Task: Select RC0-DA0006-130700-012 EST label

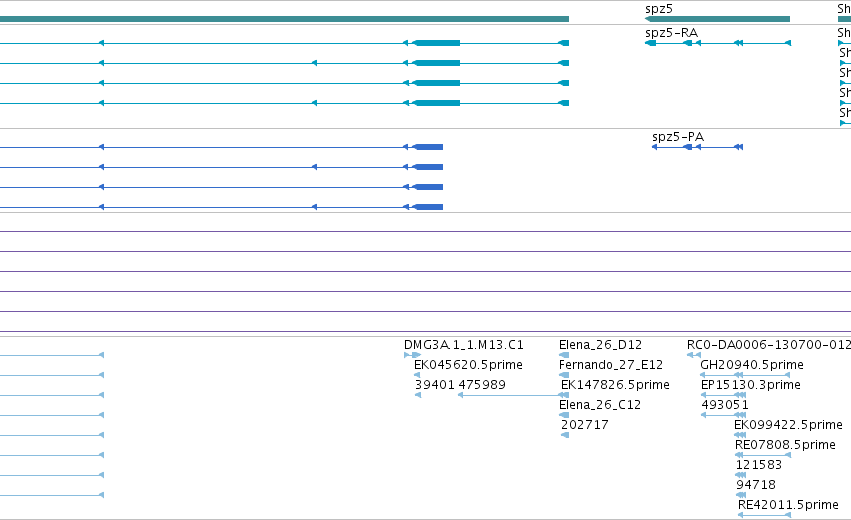Action: pos(769,345)
